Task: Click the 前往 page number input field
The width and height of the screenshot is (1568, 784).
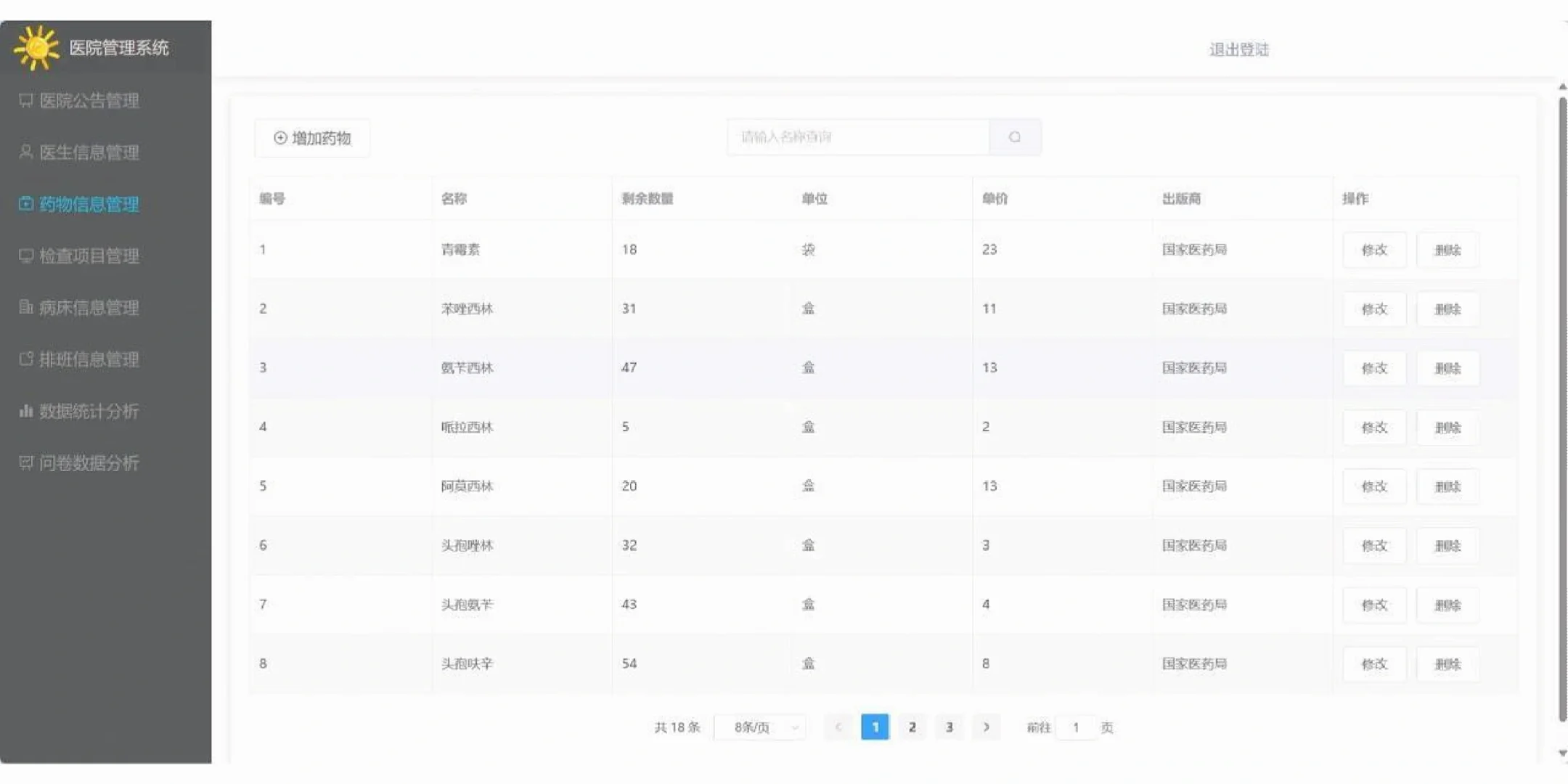Action: [x=1076, y=727]
